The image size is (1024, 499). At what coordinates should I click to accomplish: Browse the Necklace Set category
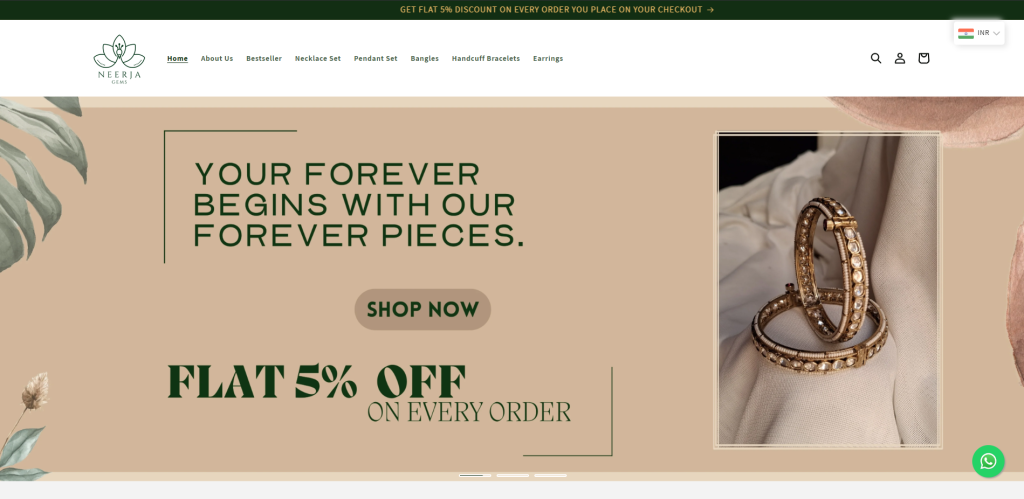[x=317, y=58]
